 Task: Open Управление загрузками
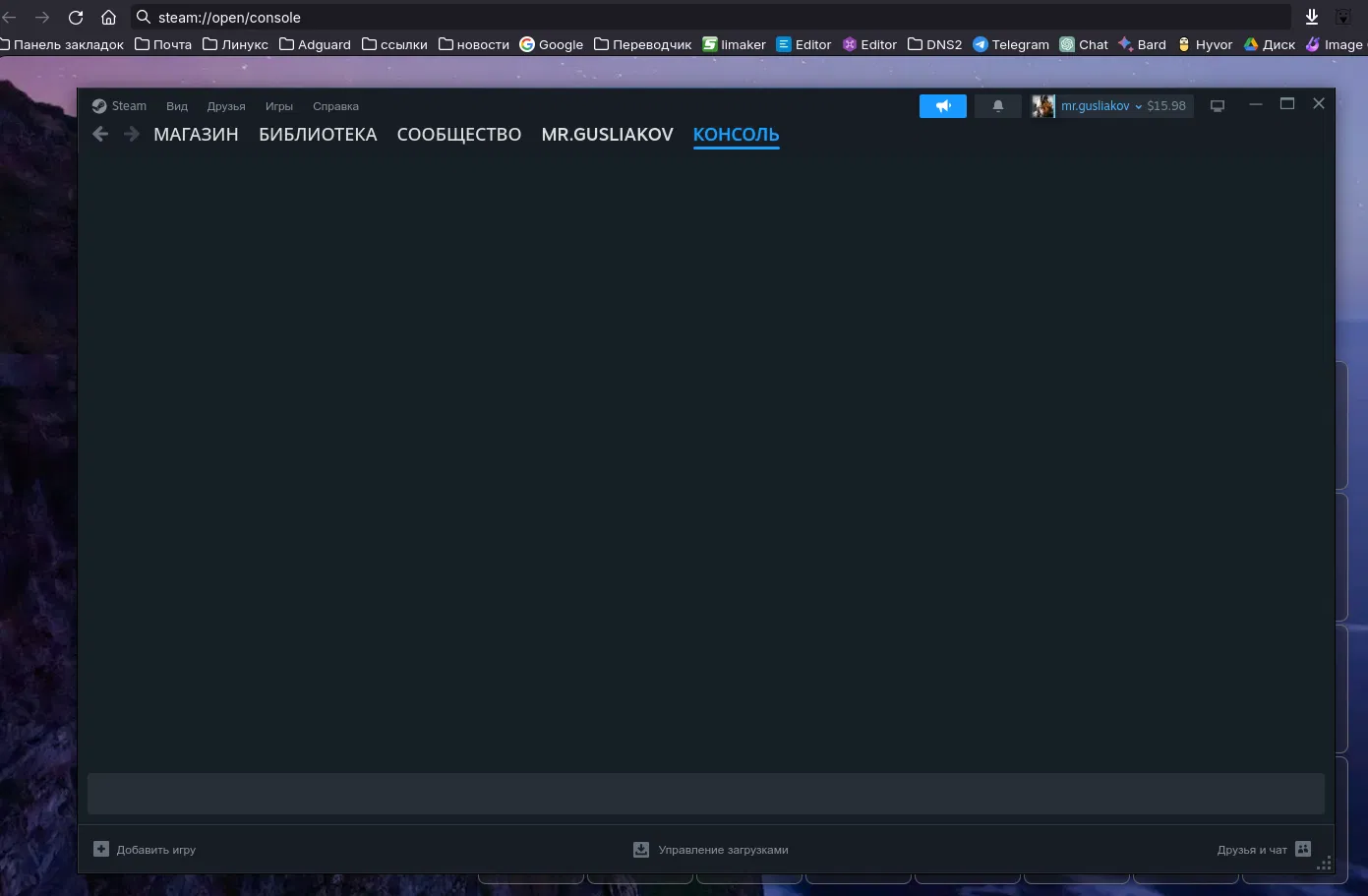pos(711,850)
